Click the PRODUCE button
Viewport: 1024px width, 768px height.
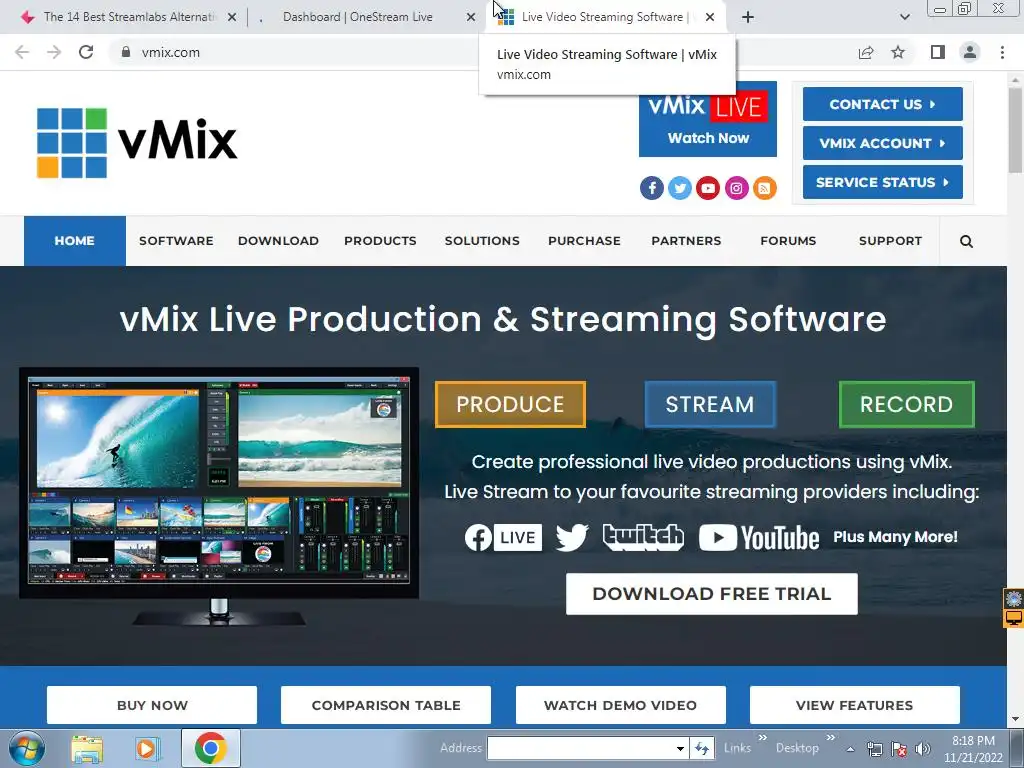click(510, 404)
